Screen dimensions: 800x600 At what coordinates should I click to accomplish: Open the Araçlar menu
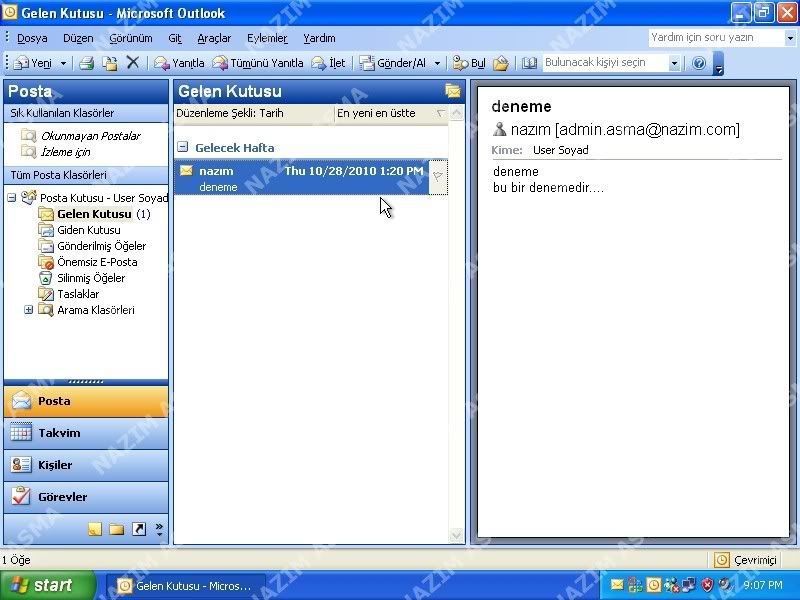(214, 38)
